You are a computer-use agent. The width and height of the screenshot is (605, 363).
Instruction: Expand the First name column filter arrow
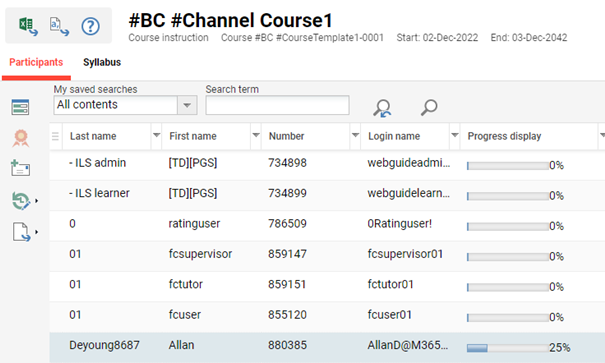pos(255,136)
